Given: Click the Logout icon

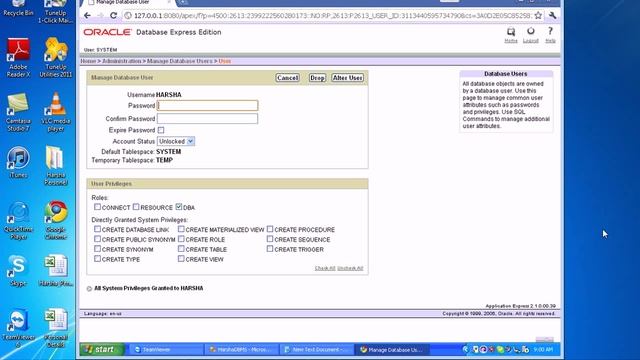Looking at the screenshot, I should (531, 31).
